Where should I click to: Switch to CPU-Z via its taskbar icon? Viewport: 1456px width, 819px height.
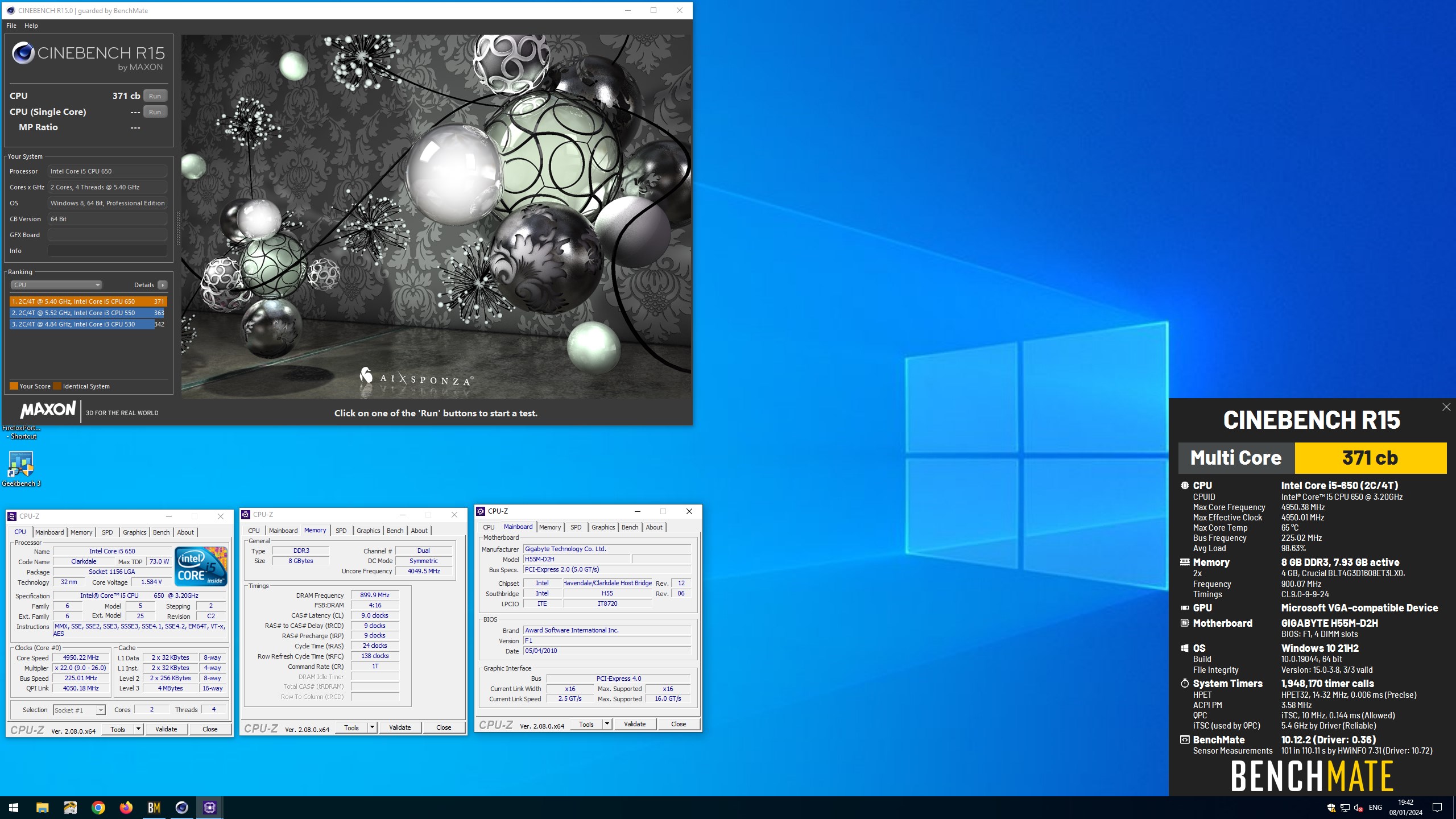point(210,808)
